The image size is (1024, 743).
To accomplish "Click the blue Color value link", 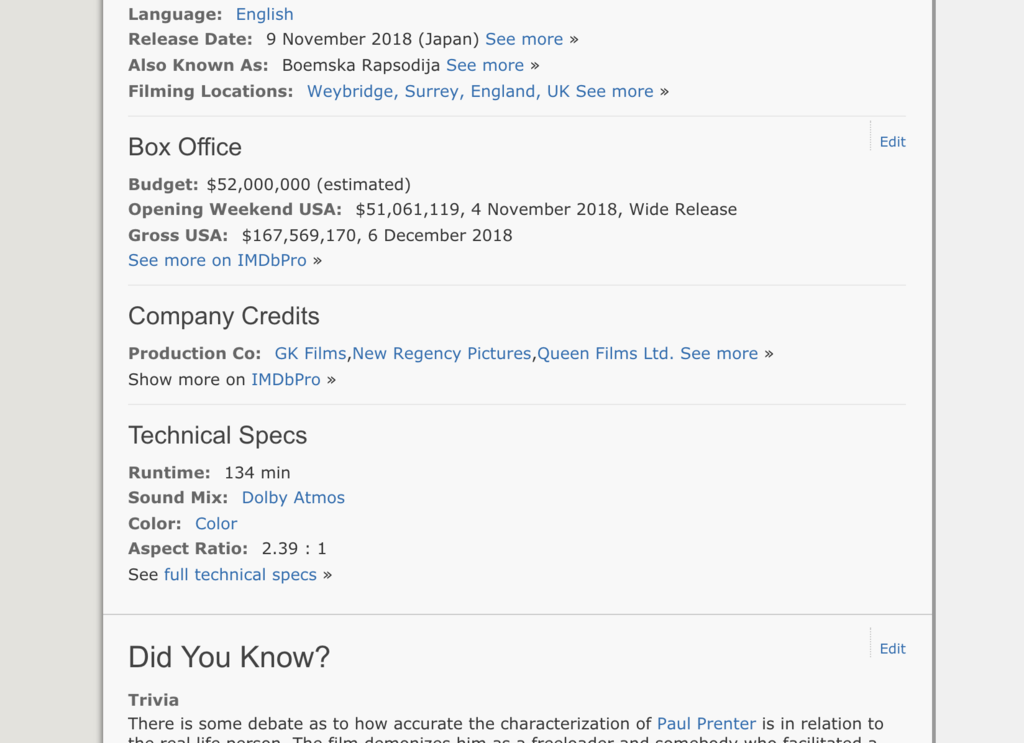I will point(216,524).
